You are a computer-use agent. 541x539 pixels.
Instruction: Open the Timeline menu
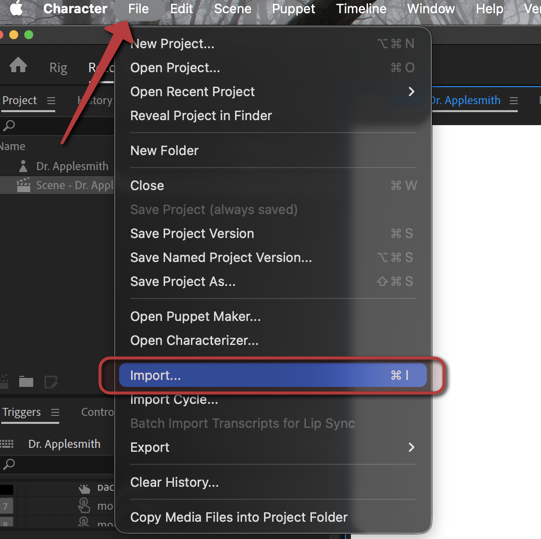coord(361,9)
